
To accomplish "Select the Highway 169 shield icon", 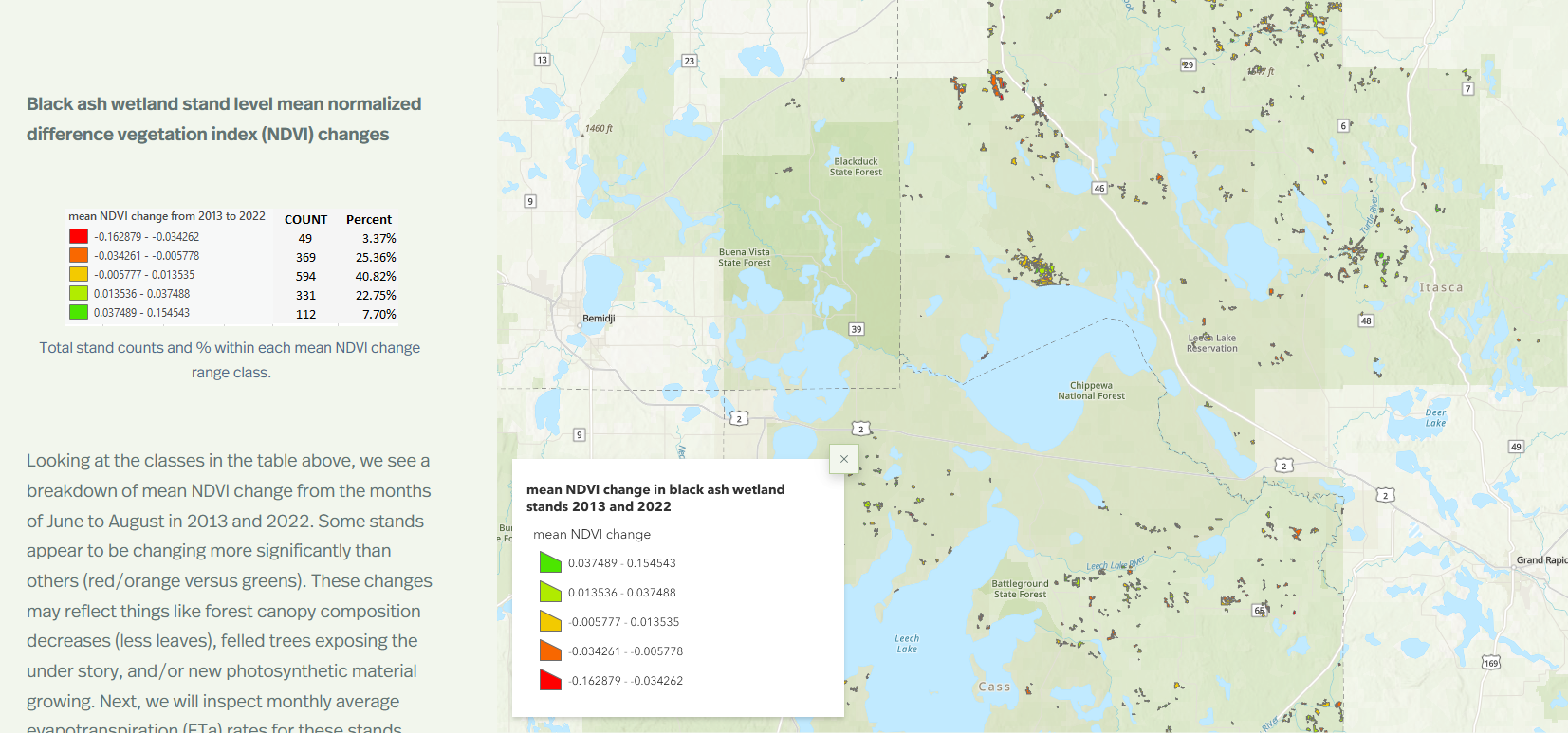I will click(1491, 663).
